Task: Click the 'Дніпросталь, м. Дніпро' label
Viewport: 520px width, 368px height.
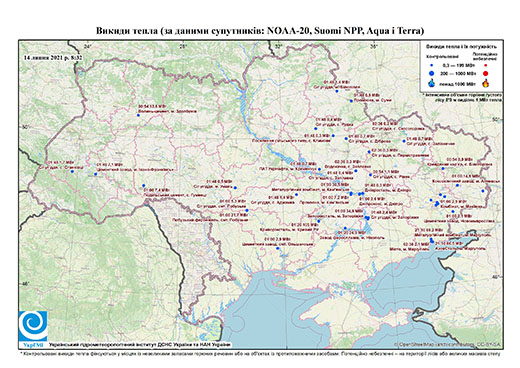Action: [388, 190]
